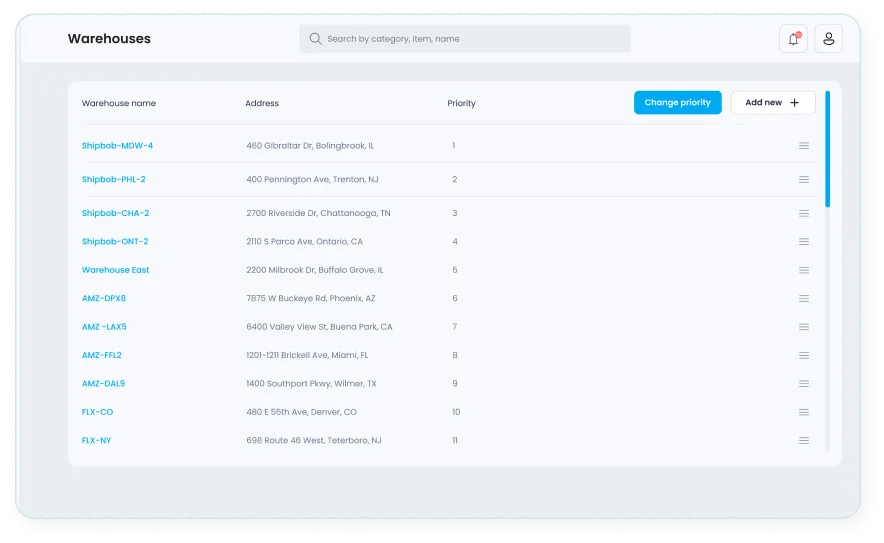Screen dimensions: 884x543
Task: Click priority value 10 in FLX-CO row
Action: tap(456, 412)
